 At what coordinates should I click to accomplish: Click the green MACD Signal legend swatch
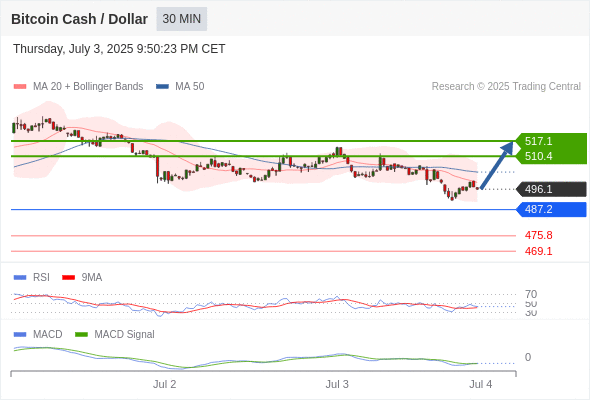click(81, 335)
